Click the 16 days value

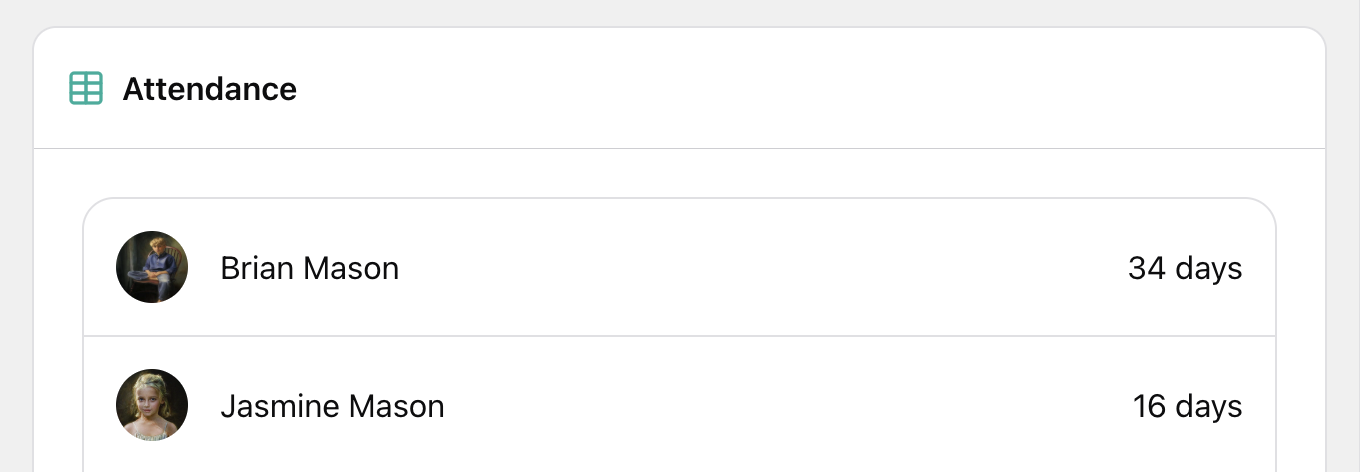pyautogui.click(x=1187, y=406)
